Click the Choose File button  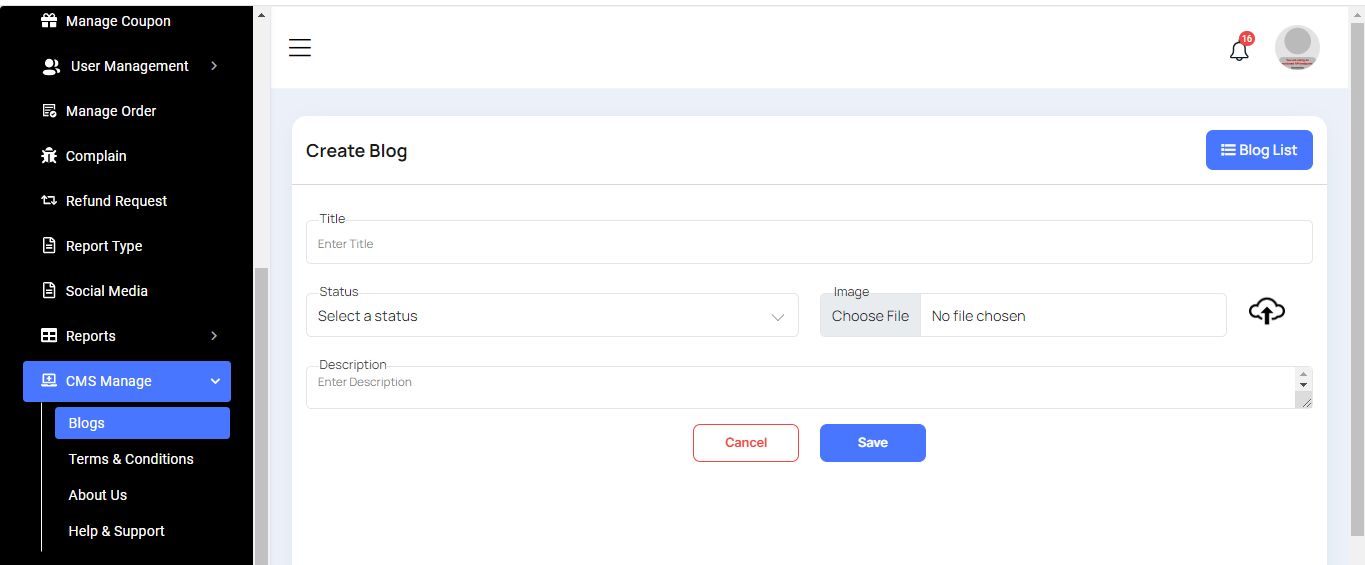870,316
